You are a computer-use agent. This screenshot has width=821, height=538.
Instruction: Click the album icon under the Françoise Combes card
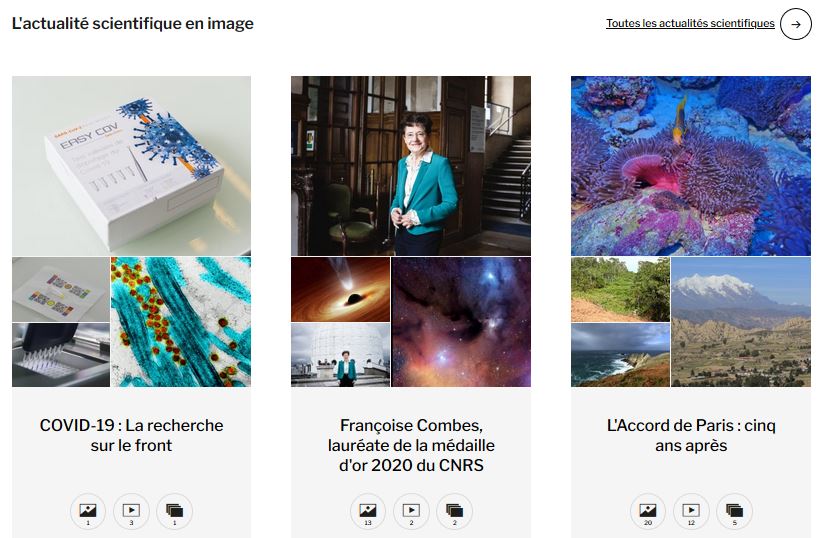pyautogui.click(x=454, y=511)
